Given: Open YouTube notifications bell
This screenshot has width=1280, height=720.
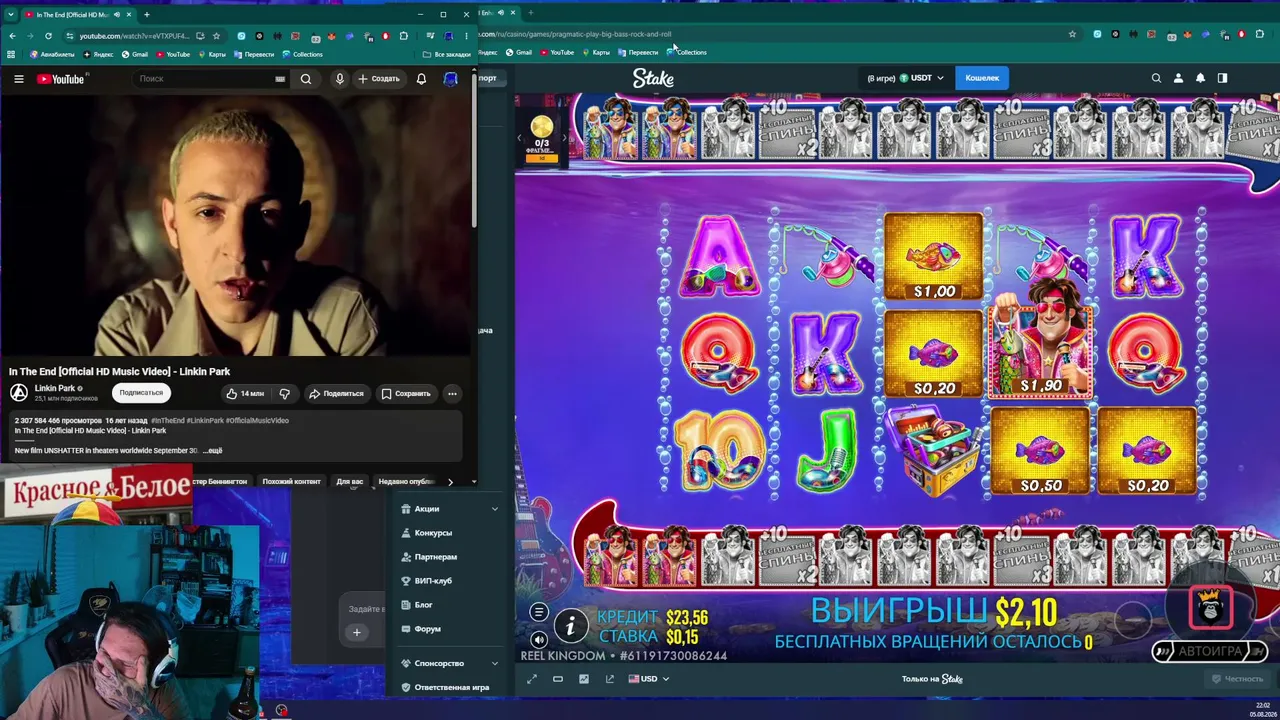Looking at the screenshot, I should [421, 79].
